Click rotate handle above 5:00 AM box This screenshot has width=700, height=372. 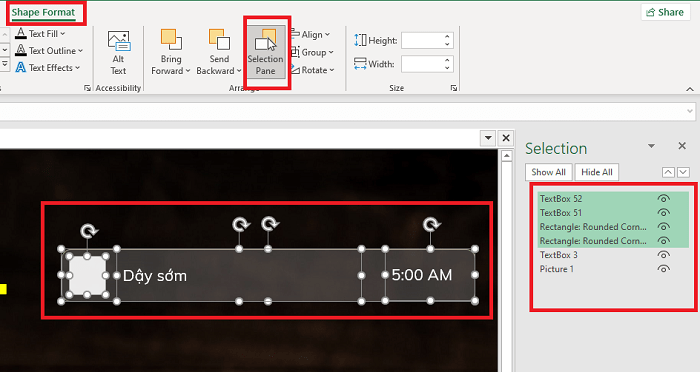click(431, 224)
